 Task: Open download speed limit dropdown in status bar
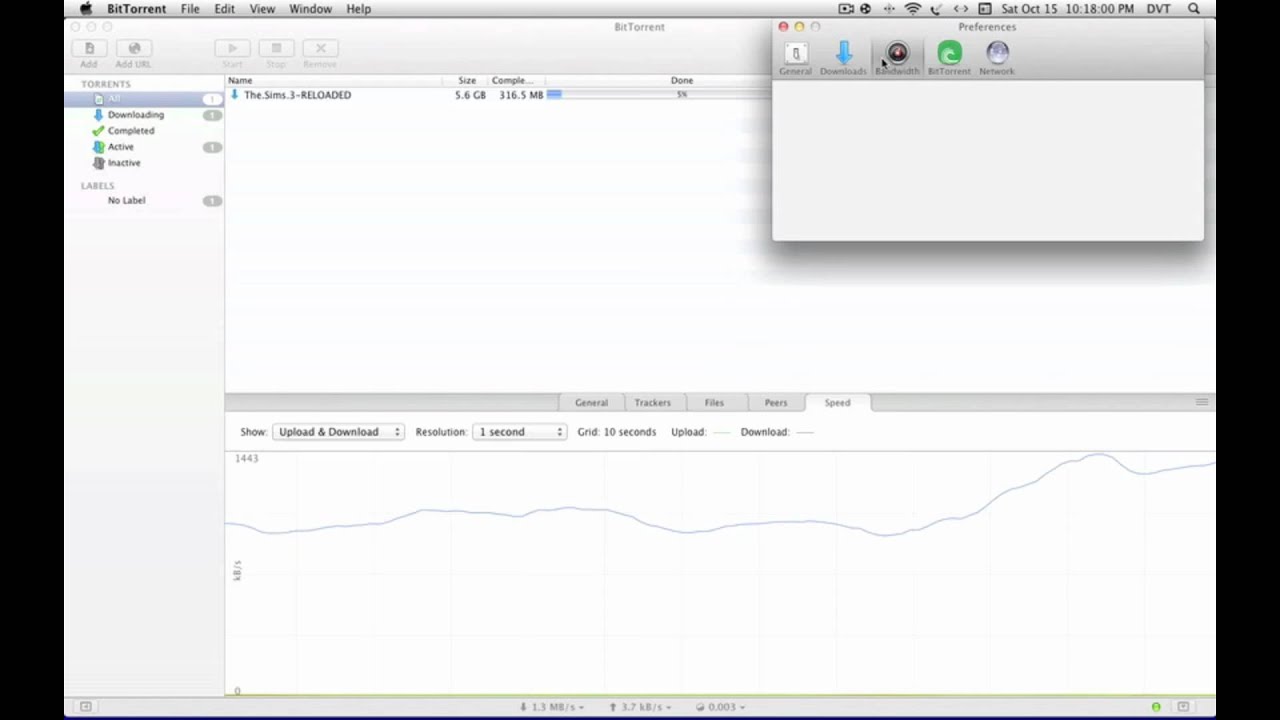[552, 707]
